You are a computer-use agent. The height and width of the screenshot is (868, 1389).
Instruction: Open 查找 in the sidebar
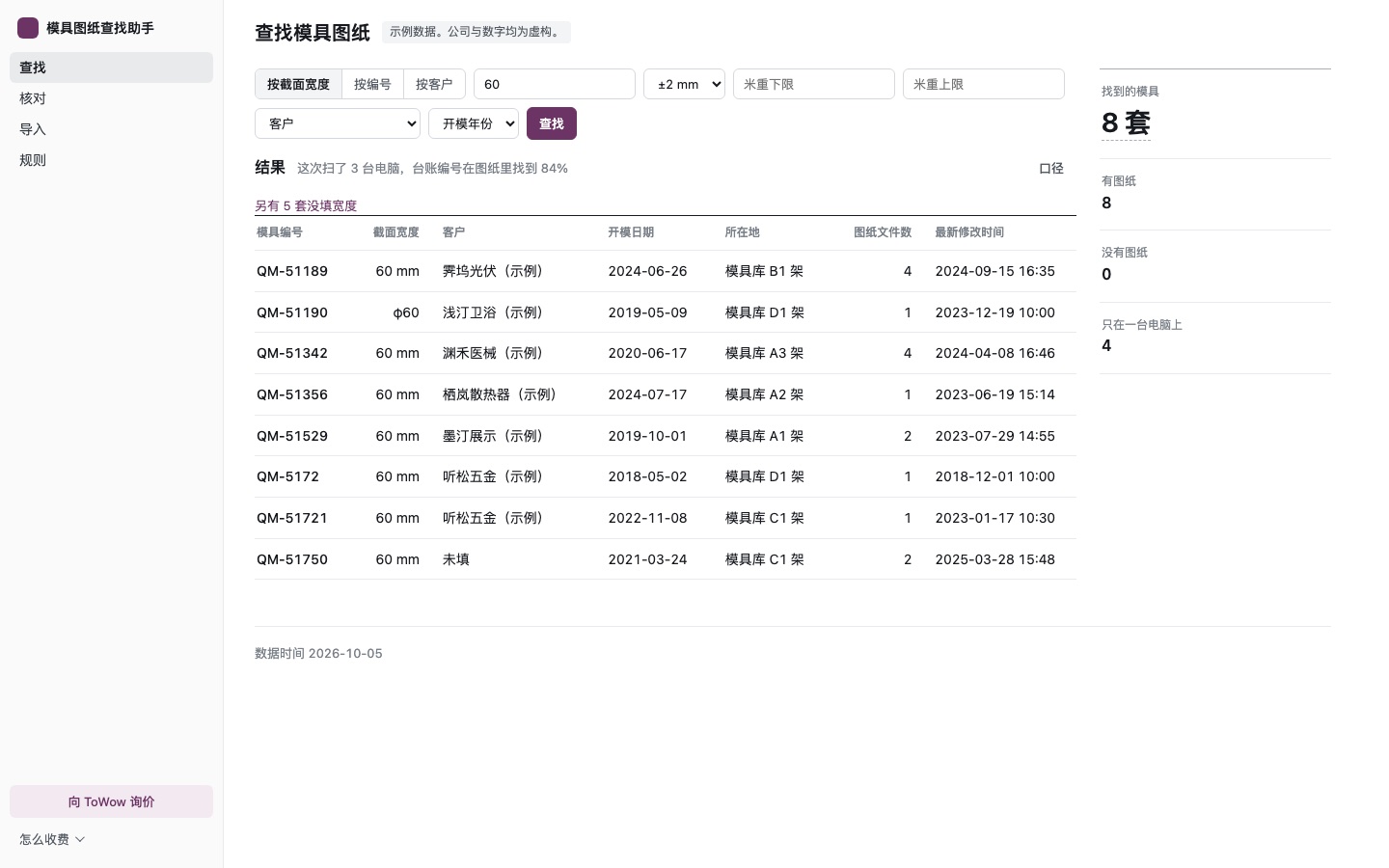[111, 68]
